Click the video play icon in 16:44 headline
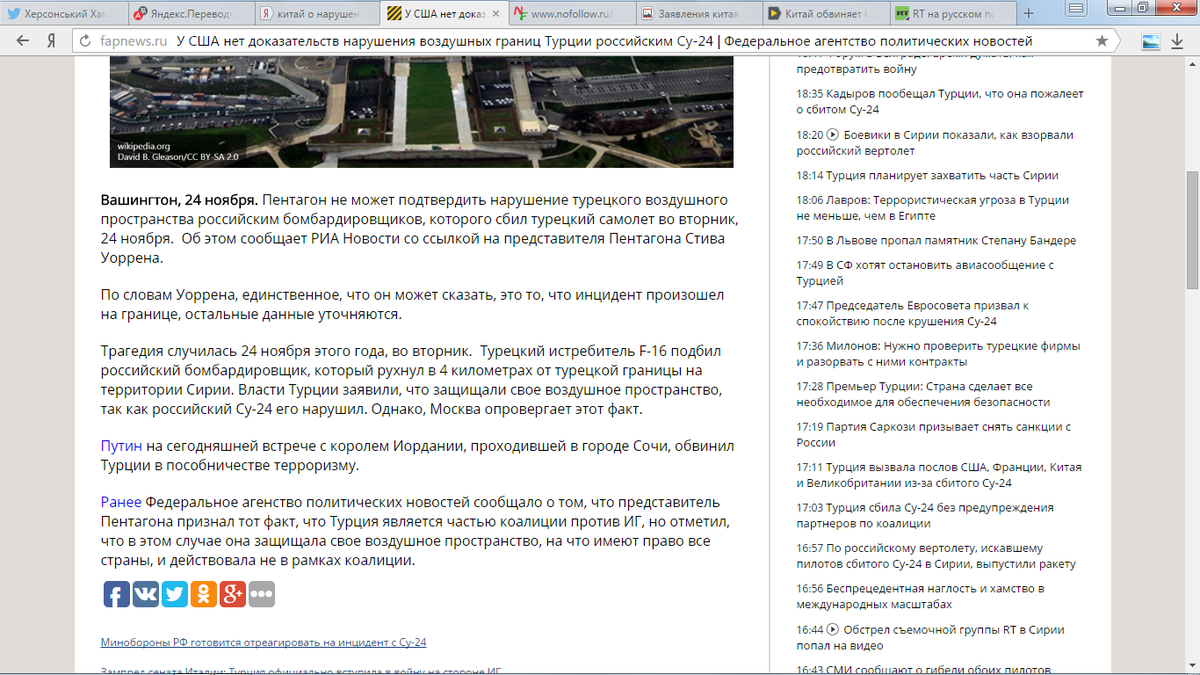1200x675 pixels. [832, 630]
